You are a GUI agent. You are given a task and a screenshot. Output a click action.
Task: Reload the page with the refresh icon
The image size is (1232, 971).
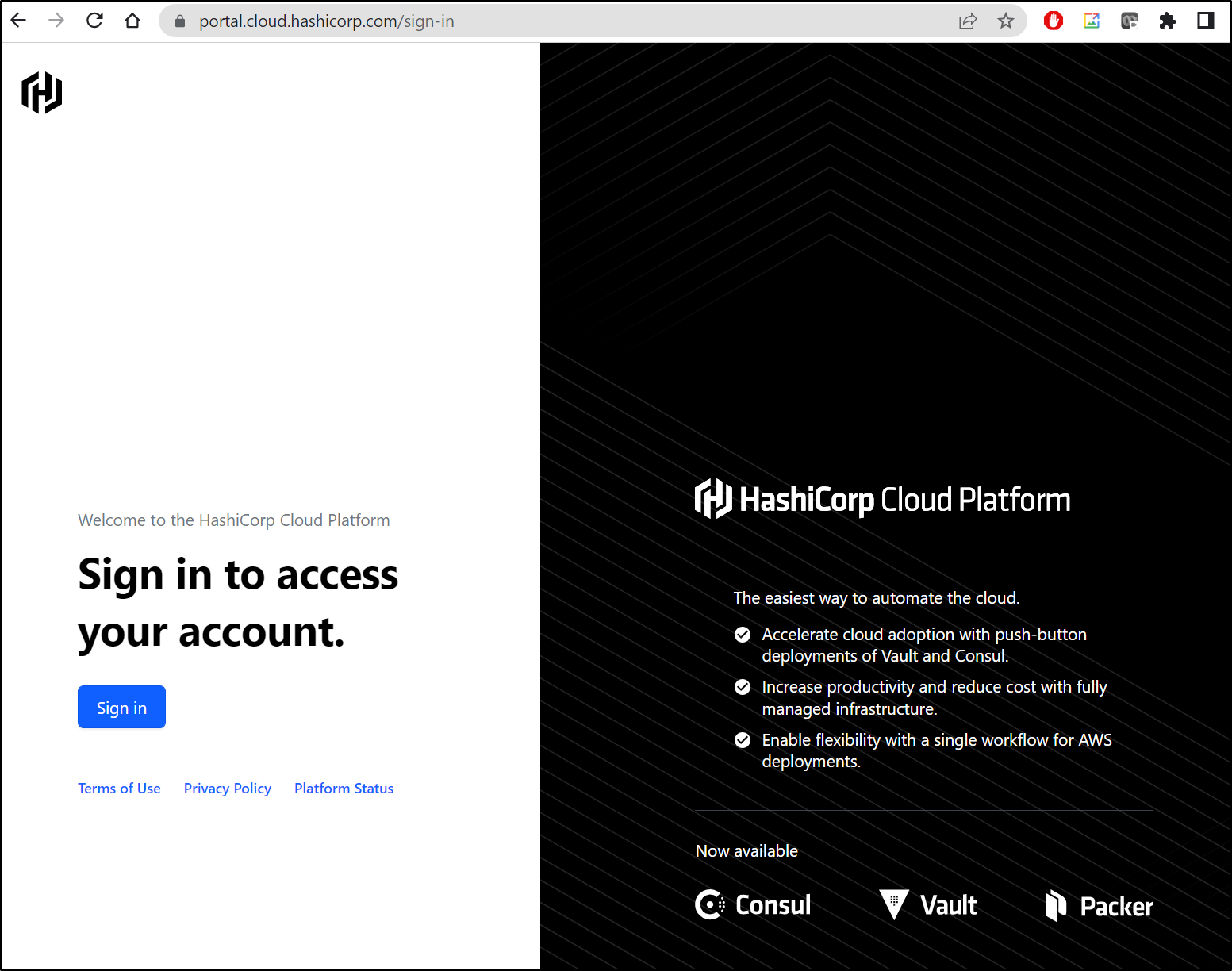(94, 21)
